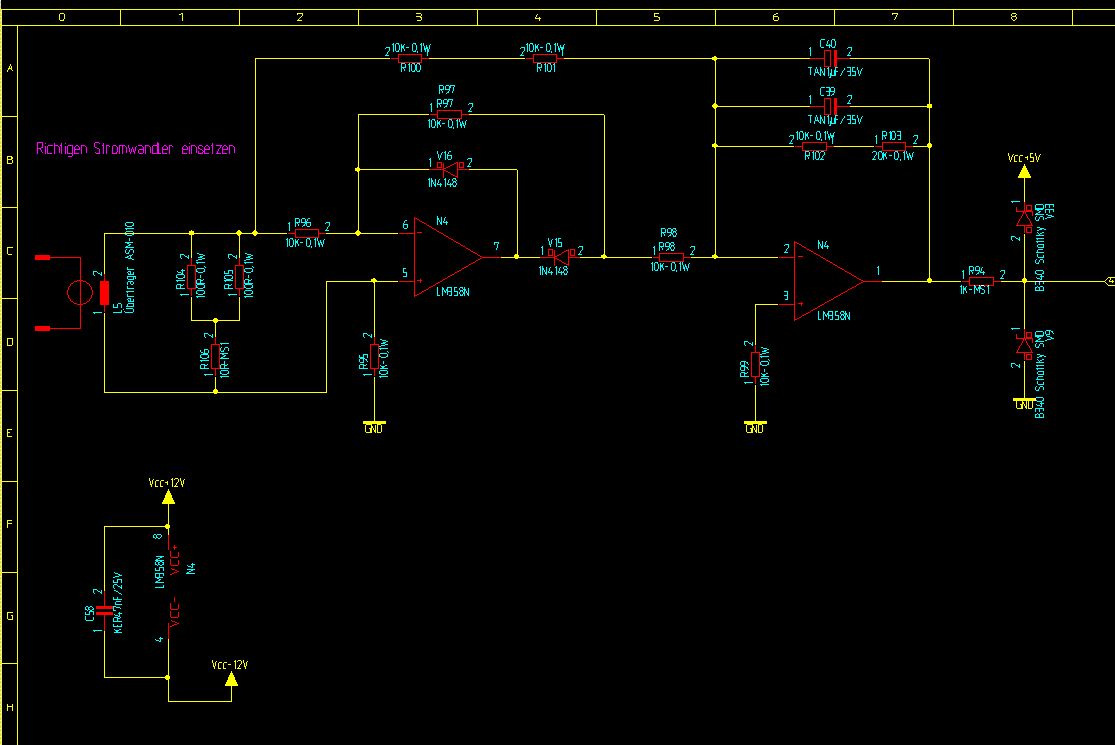Select resistor R100 symbol on top wire

click(x=410, y=59)
